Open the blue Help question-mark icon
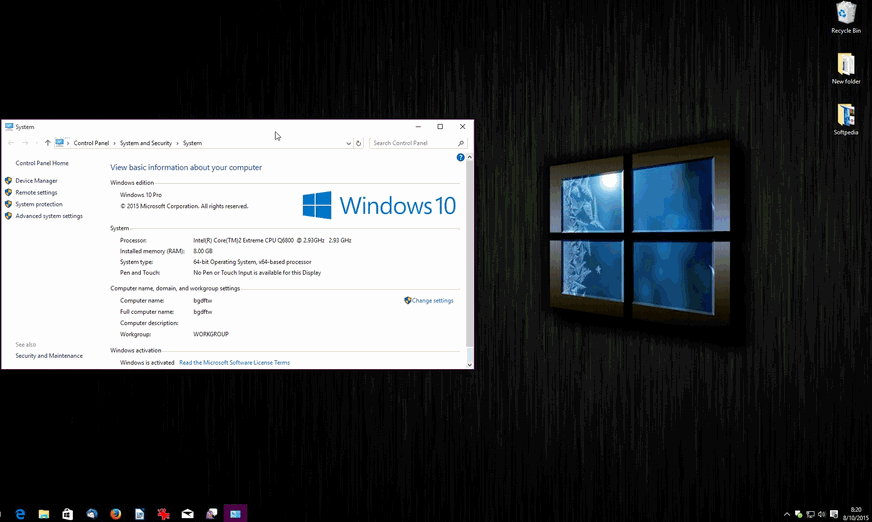The width and height of the screenshot is (872, 522). (x=460, y=157)
